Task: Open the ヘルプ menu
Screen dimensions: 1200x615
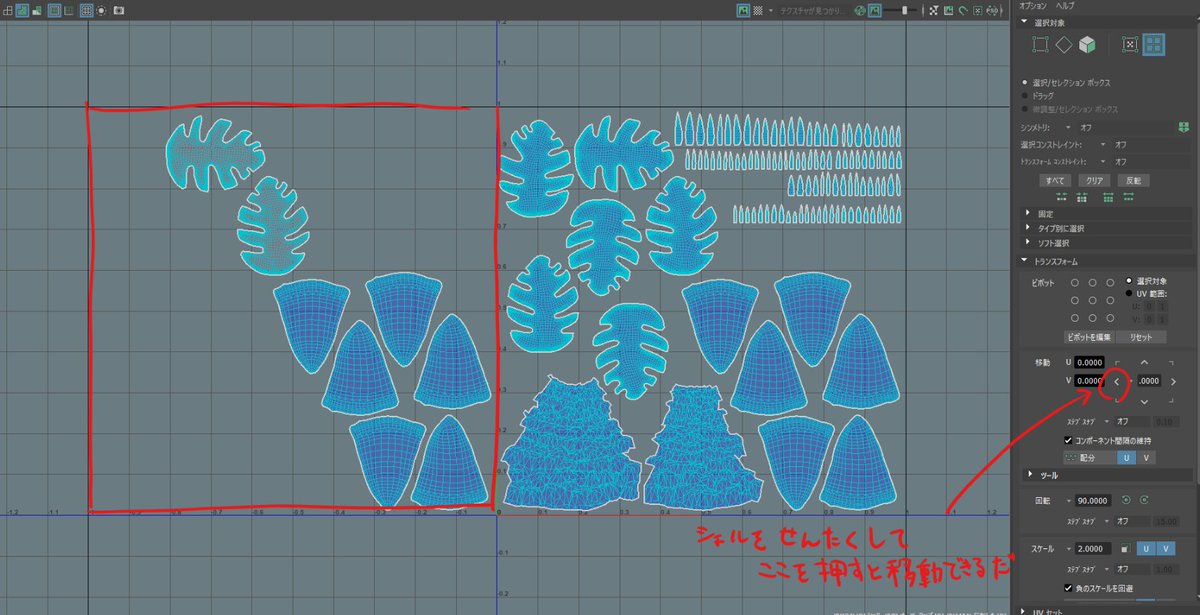Action: pyautogui.click(x=1065, y=6)
